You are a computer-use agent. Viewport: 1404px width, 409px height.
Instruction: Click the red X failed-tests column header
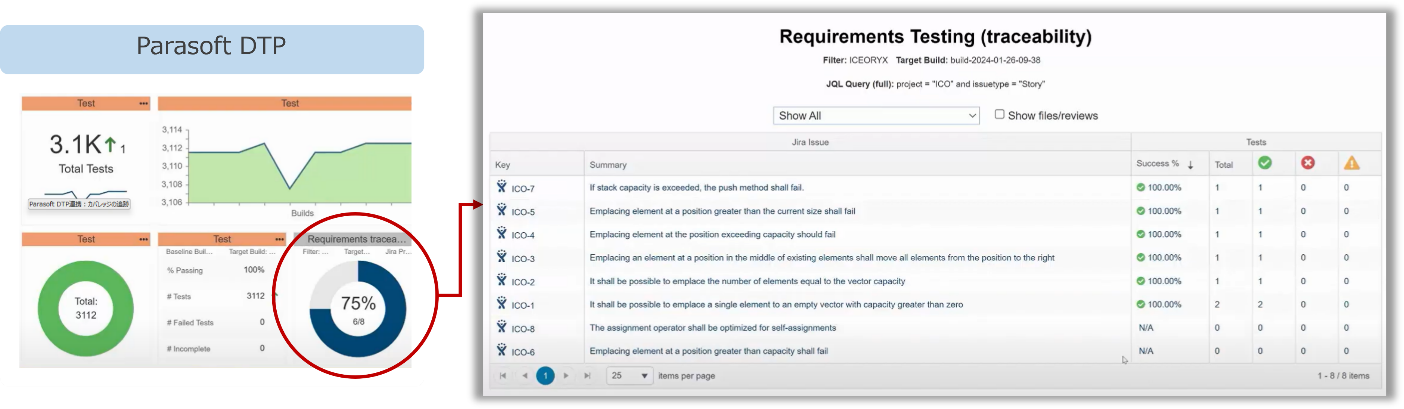1308,163
